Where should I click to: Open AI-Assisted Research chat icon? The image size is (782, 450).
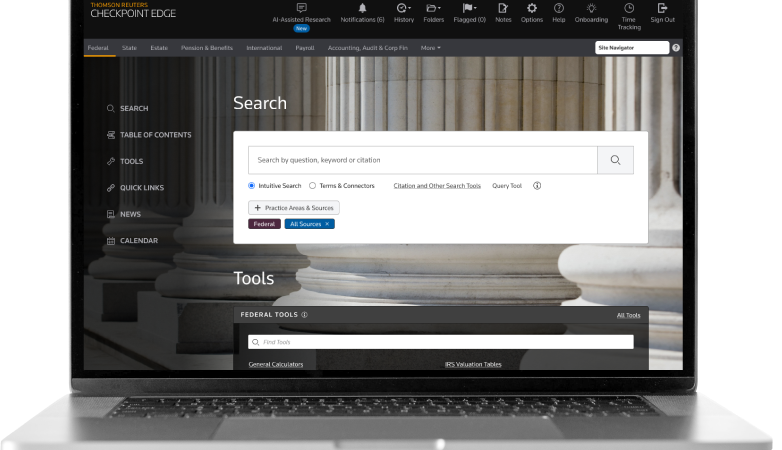click(301, 8)
